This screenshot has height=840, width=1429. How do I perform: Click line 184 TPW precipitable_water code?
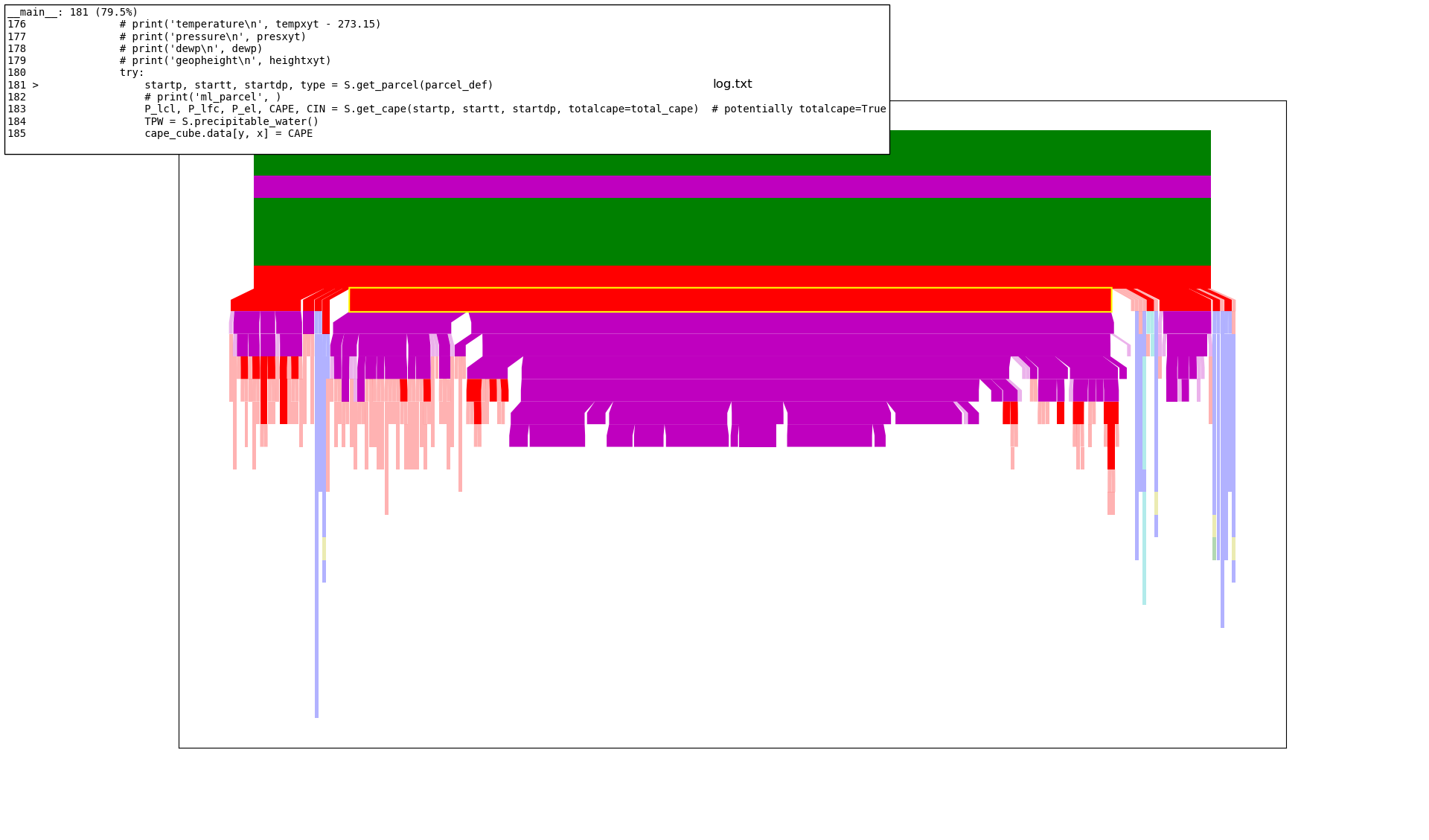231,121
